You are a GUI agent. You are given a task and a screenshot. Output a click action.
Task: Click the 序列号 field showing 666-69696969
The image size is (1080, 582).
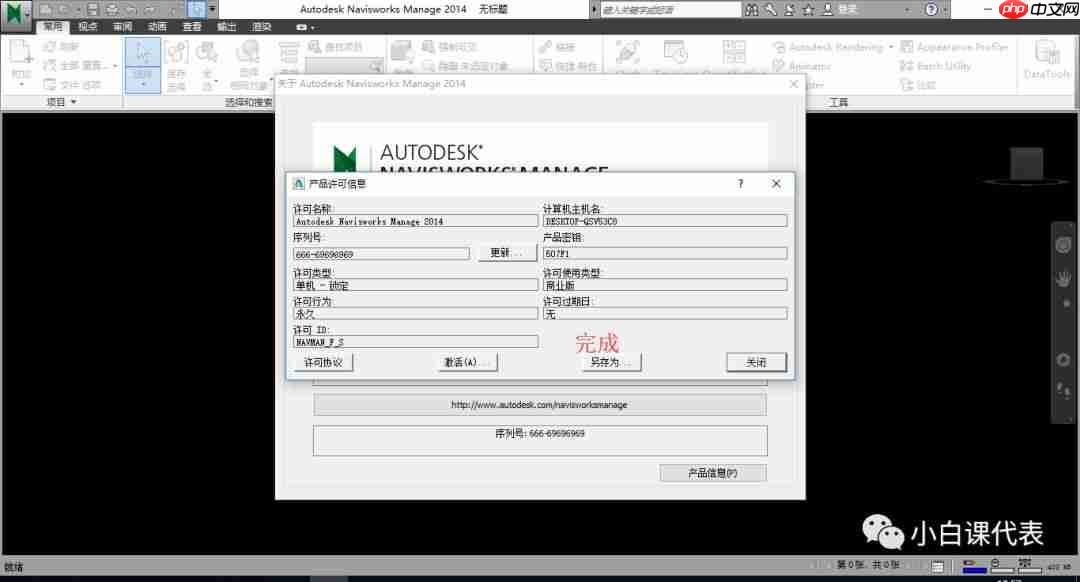382,254
